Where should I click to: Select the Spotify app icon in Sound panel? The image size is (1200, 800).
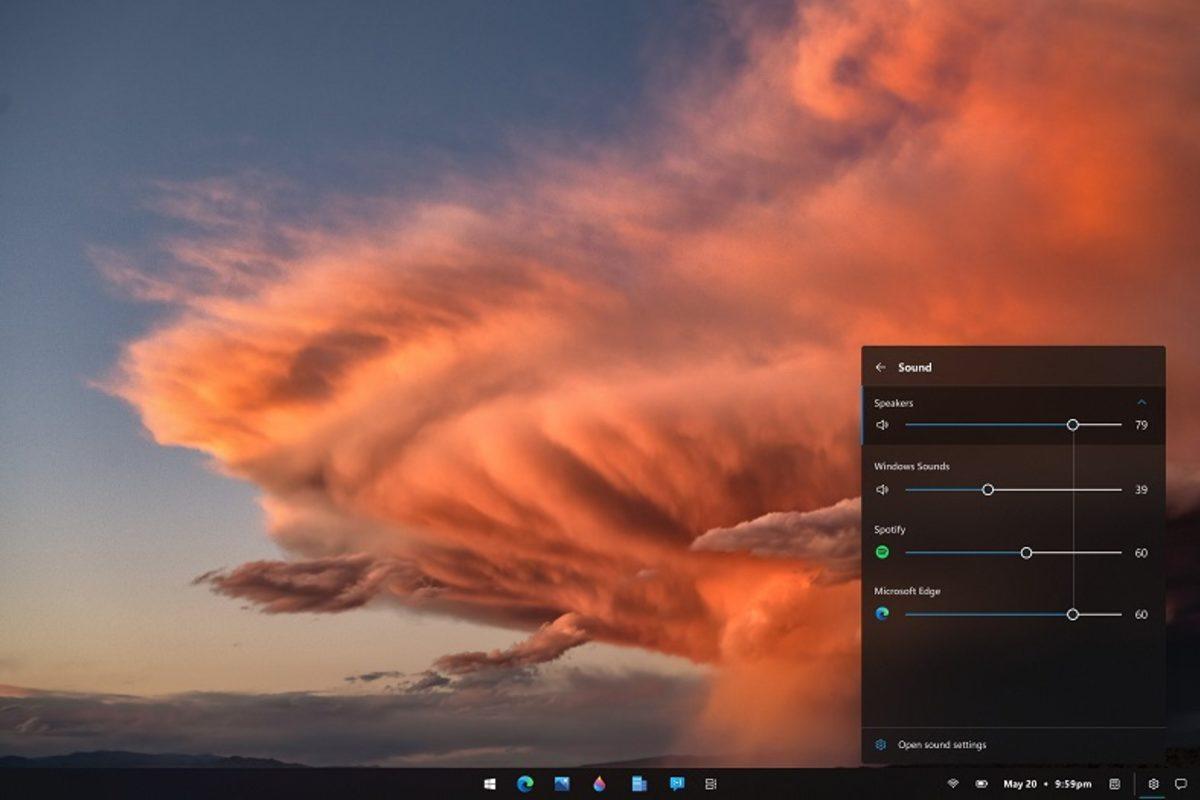(x=881, y=551)
